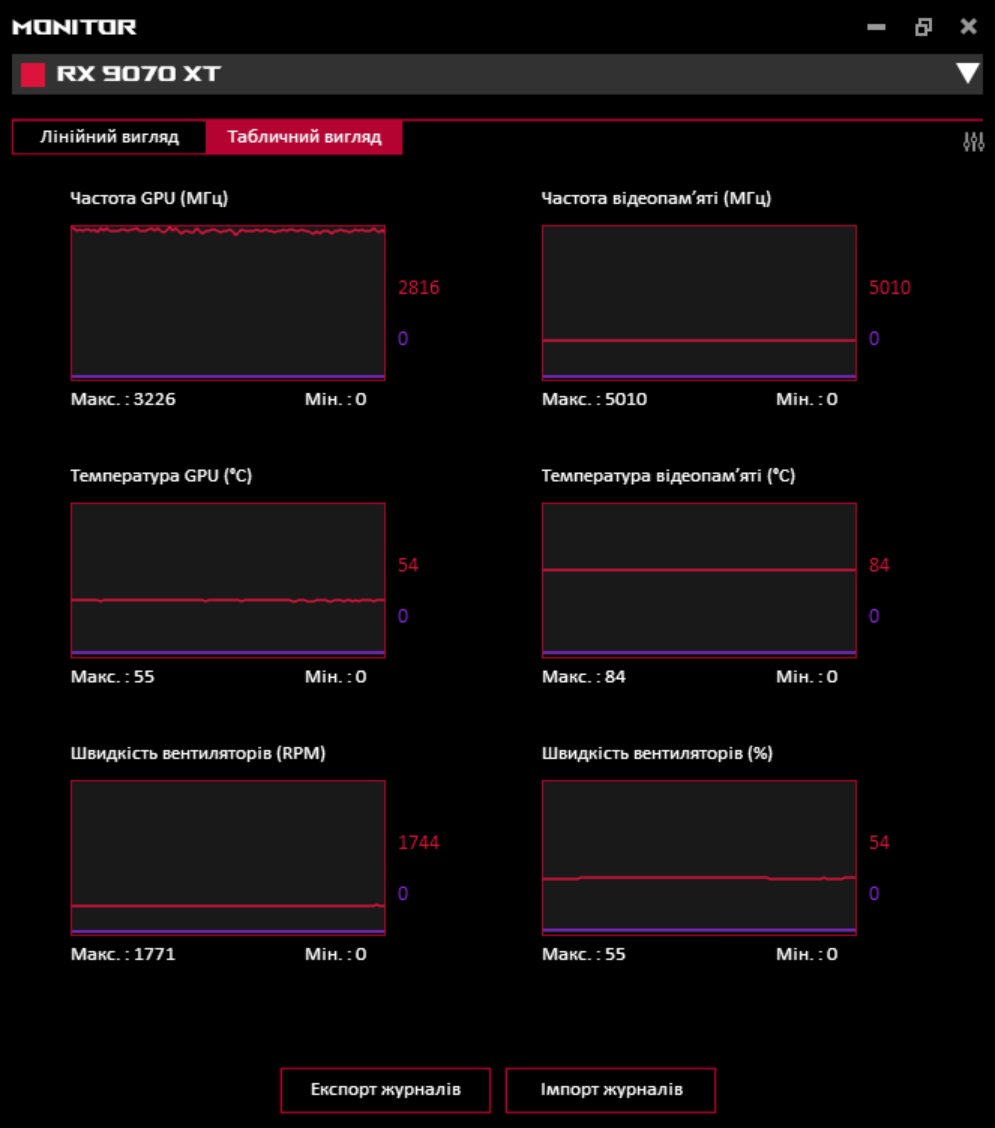Click the Температура GPU graph
The image size is (995, 1128).
[228, 580]
